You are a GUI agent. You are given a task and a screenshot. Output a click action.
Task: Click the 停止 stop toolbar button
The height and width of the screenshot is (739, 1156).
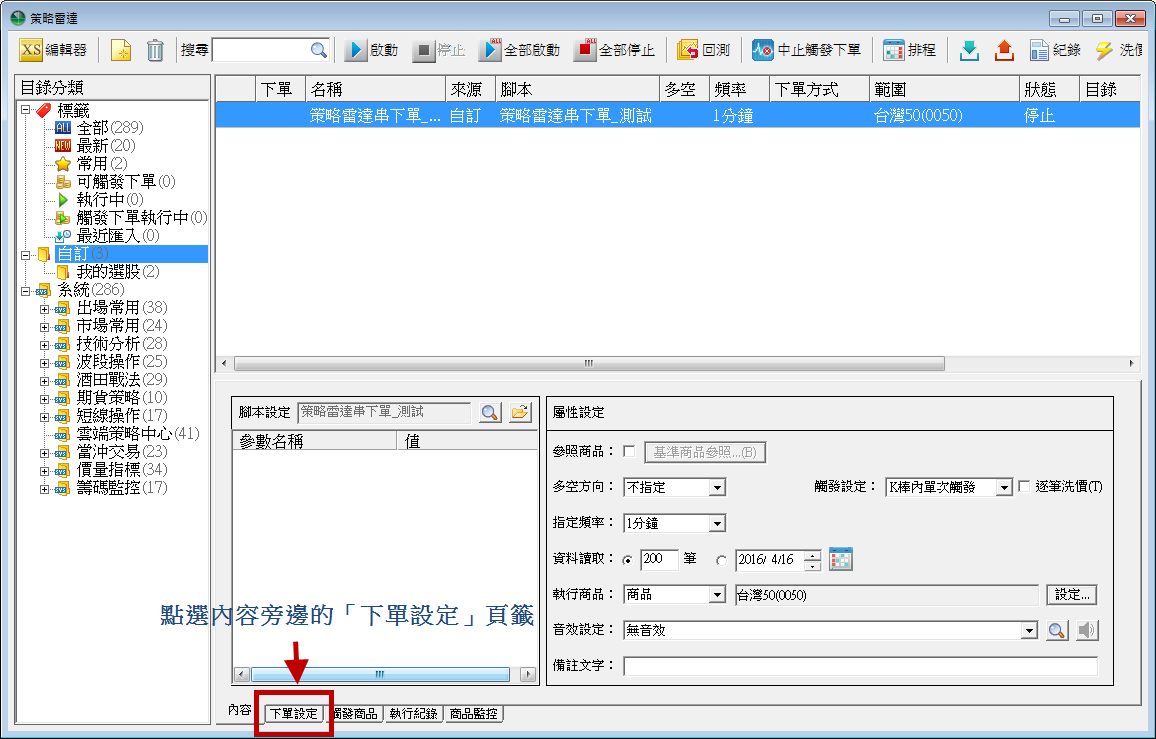[x=439, y=50]
